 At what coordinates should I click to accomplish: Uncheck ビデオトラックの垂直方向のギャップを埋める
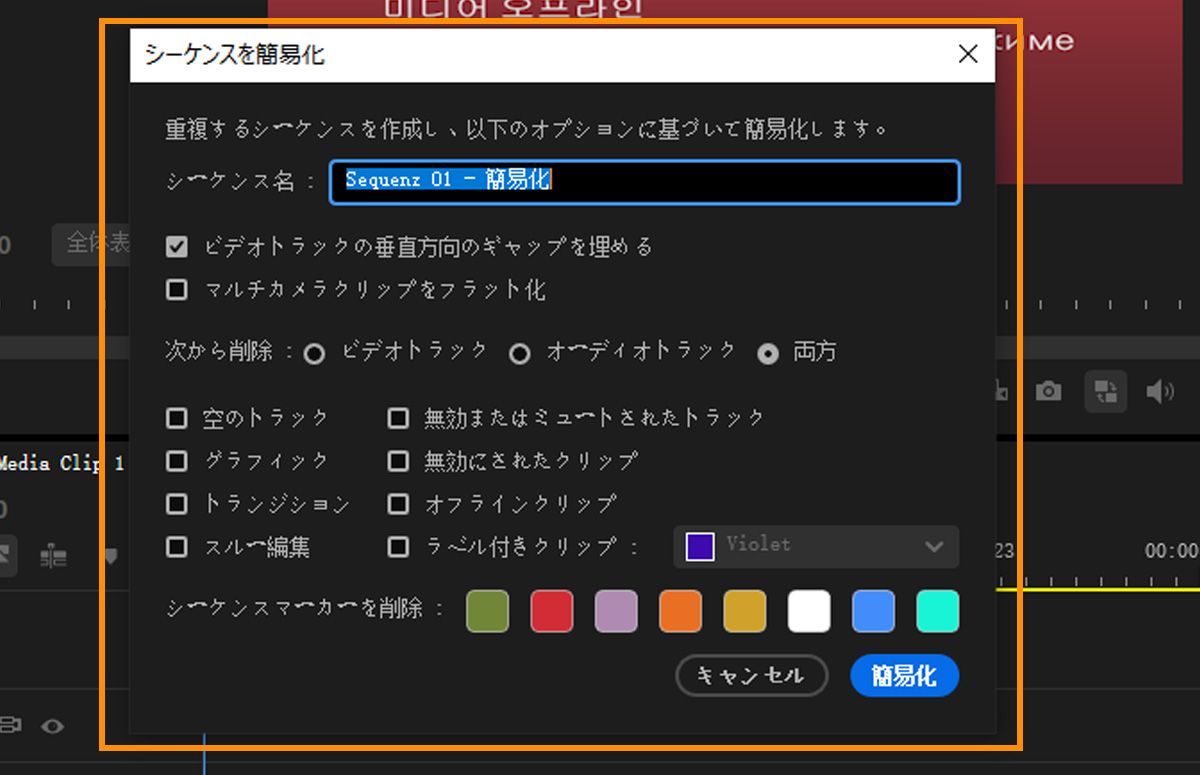pyautogui.click(x=177, y=246)
